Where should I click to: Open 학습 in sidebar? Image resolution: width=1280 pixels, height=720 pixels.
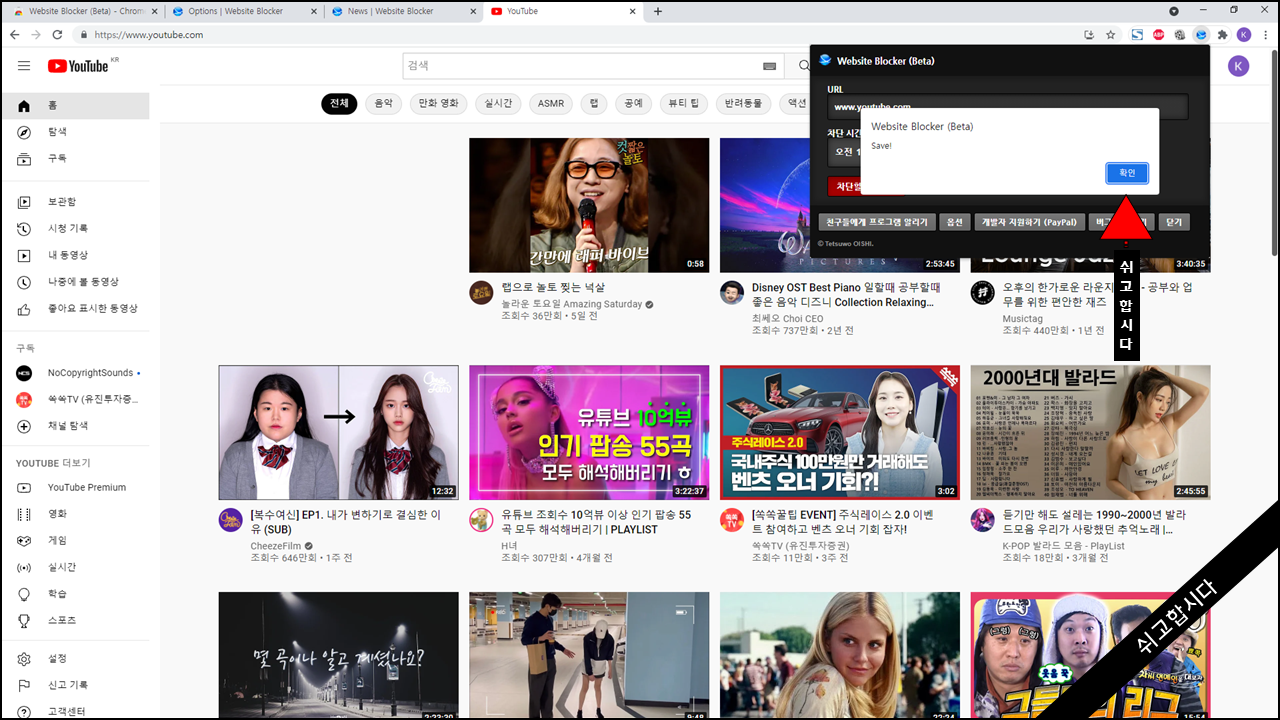[x=75, y=594]
